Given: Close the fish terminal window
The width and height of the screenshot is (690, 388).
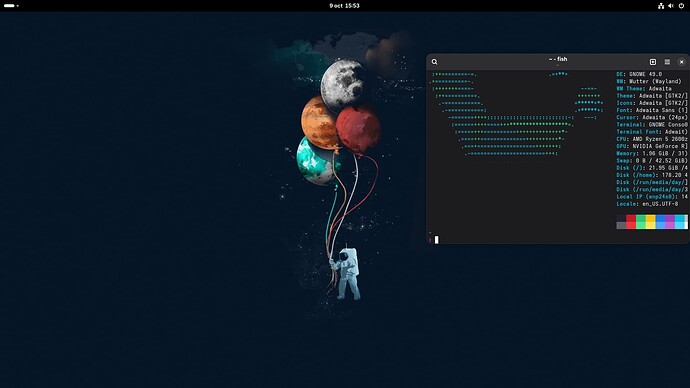Looking at the screenshot, I should point(682,62).
